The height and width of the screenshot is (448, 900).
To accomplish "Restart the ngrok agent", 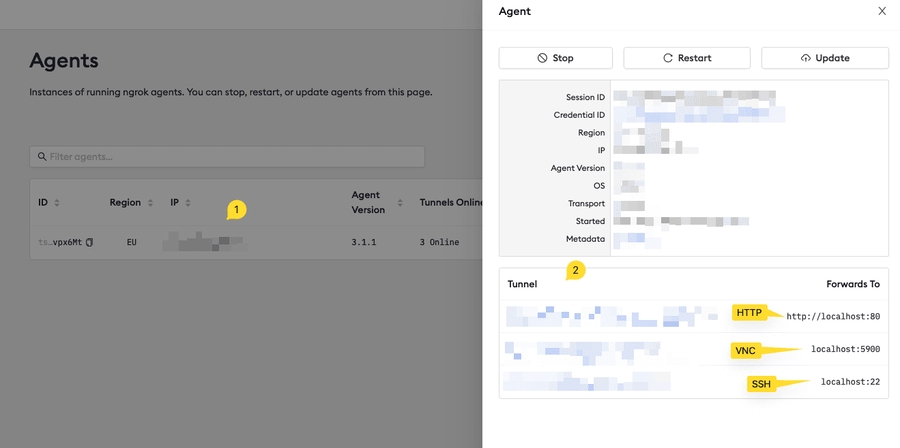I will point(686,58).
